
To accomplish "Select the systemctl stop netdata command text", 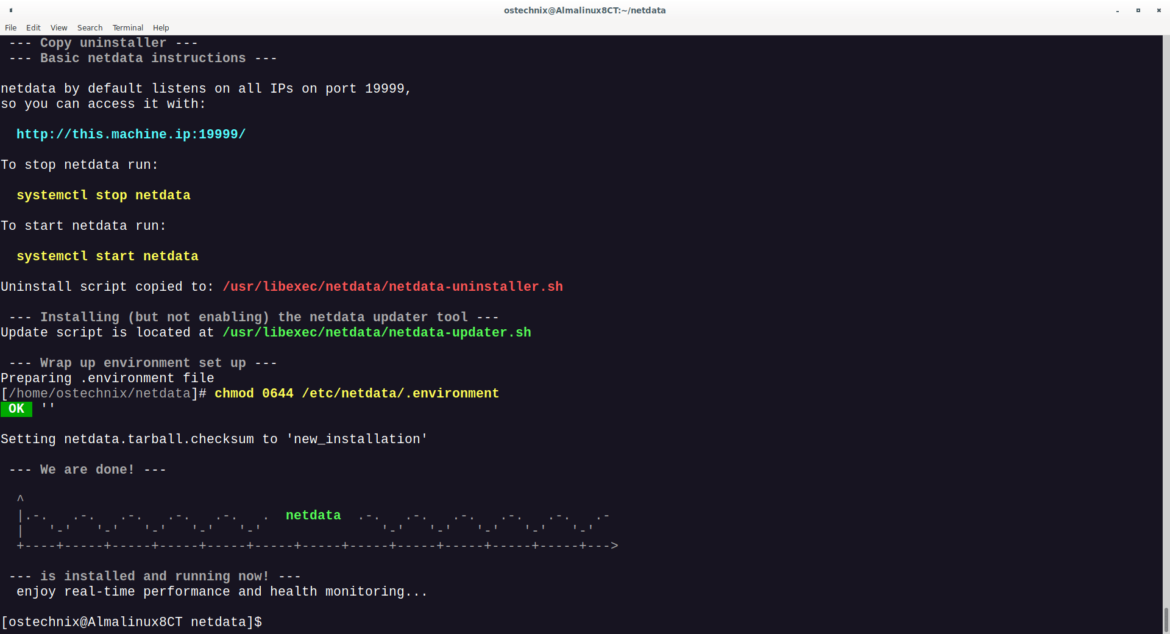I will [103, 194].
